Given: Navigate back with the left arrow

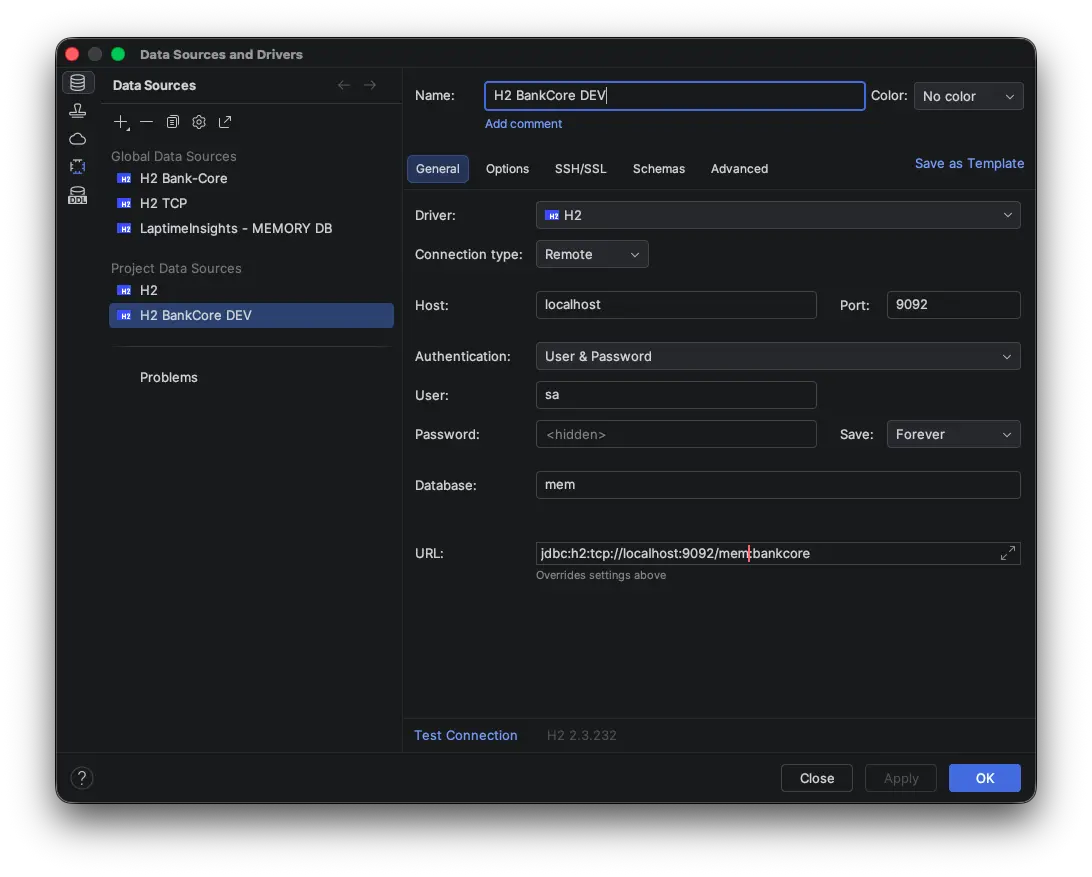Looking at the screenshot, I should 343,85.
